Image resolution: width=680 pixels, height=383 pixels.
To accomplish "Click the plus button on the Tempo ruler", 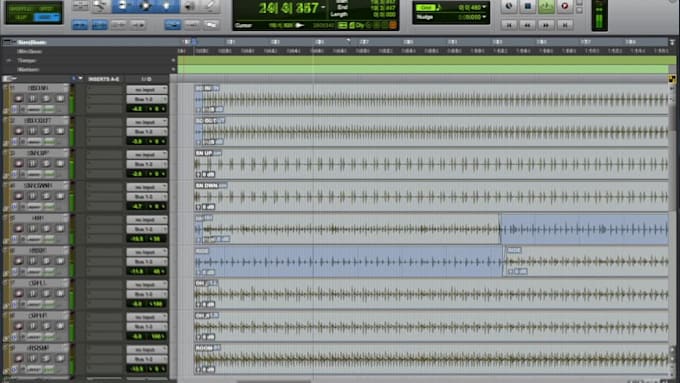I will point(173,61).
